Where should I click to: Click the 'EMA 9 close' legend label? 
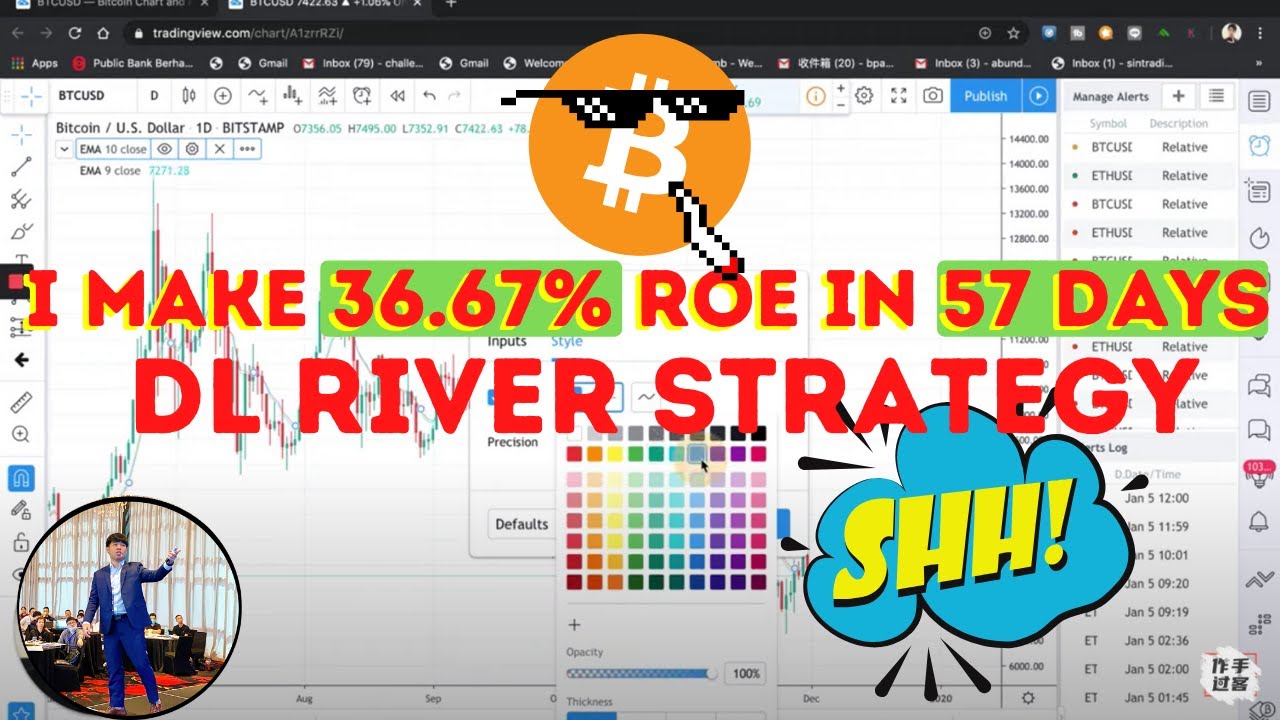pos(110,171)
